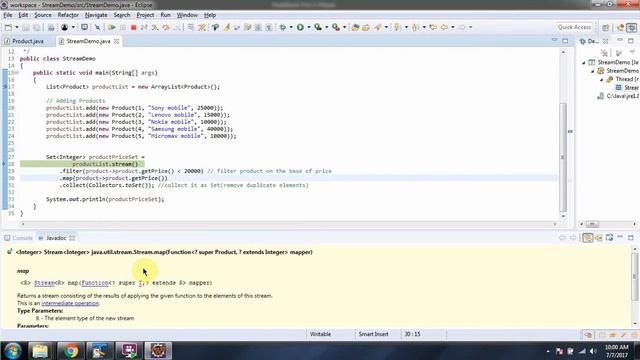Select the Debug perspective button
This screenshot has width=640, height=360.
coord(631,27)
